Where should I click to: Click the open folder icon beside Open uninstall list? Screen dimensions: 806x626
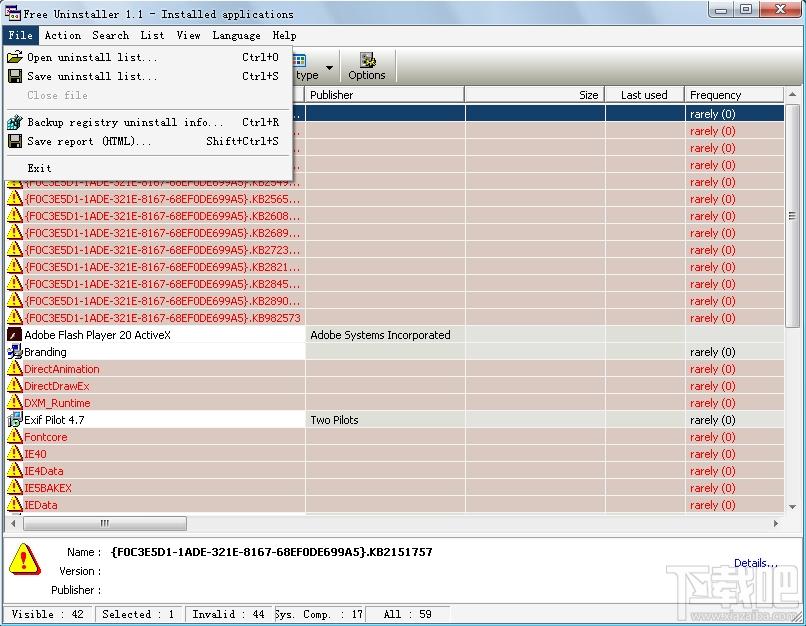(15, 57)
